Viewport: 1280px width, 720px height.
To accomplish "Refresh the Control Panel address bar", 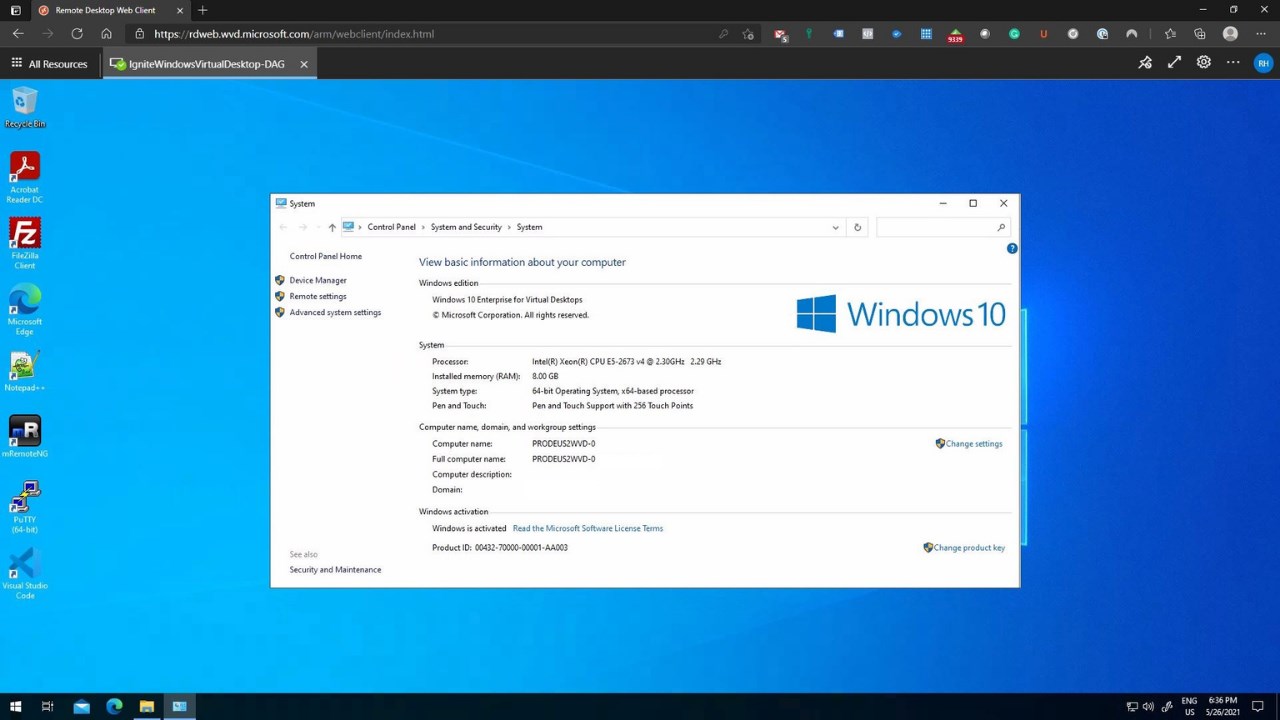I will 857,227.
